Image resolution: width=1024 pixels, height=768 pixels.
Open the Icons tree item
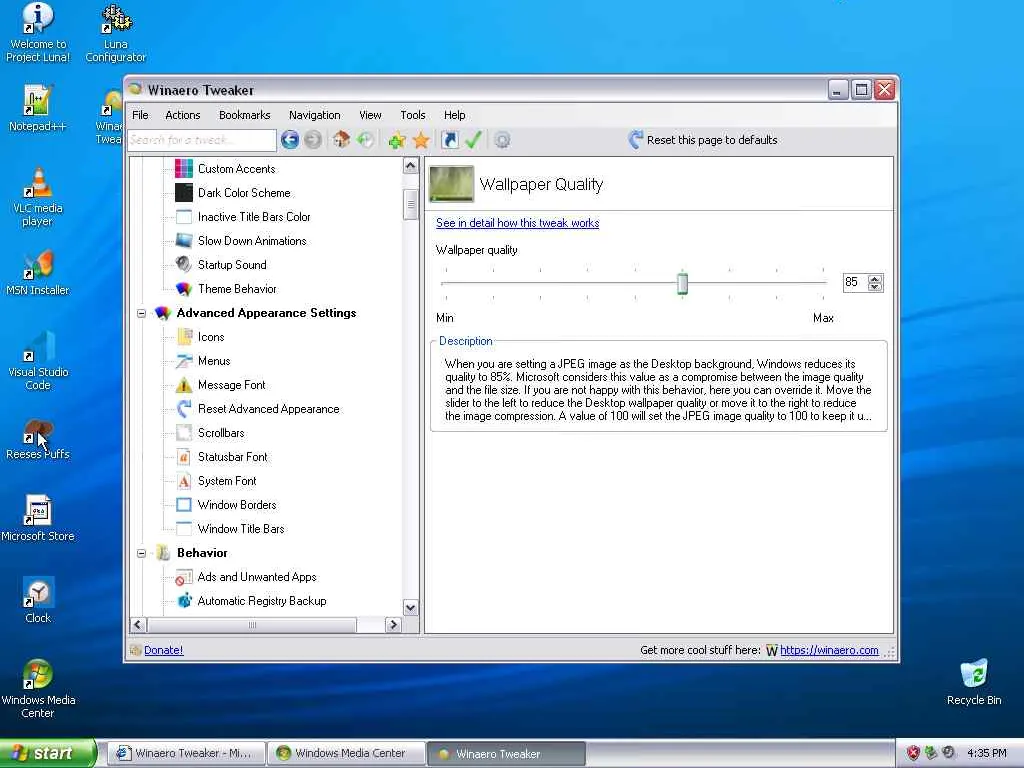(x=211, y=337)
